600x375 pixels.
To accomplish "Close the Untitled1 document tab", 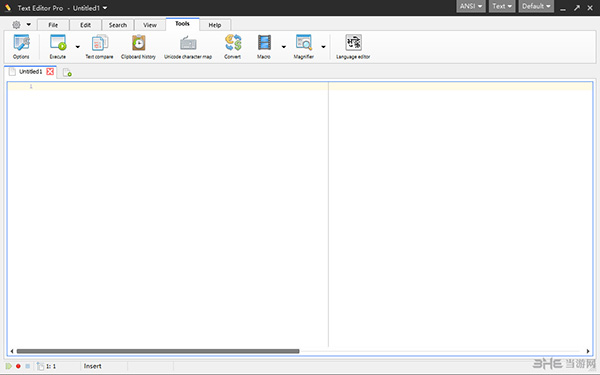I will (x=50, y=72).
